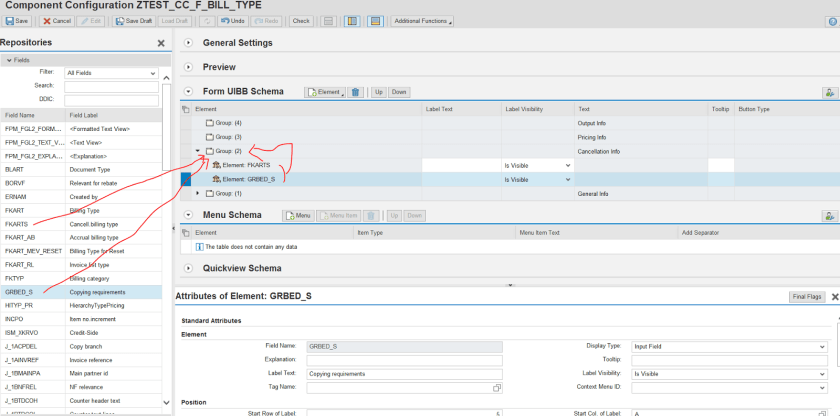Toggle the attributes panel layout icon
This screenshot has height=416, width=840.
point(375,21)
